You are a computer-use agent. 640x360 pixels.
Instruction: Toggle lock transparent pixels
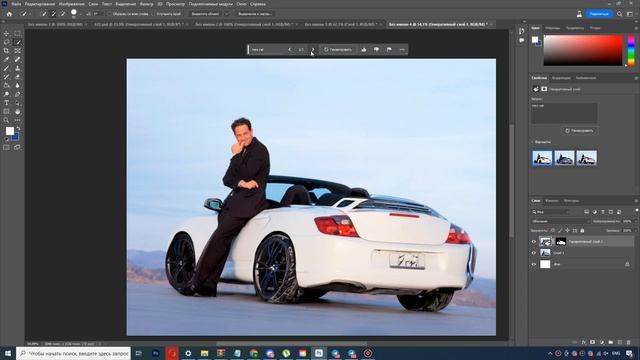[x=553, y=231]
